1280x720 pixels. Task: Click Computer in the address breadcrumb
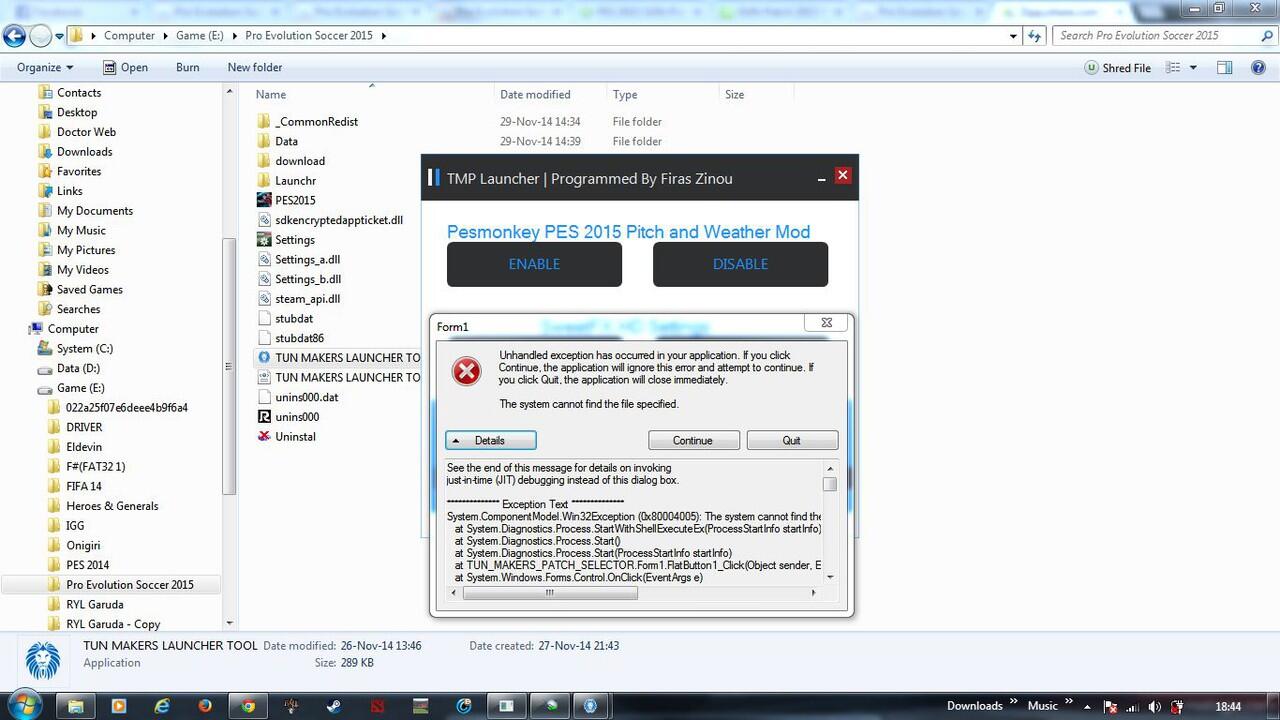coord(129,36)
